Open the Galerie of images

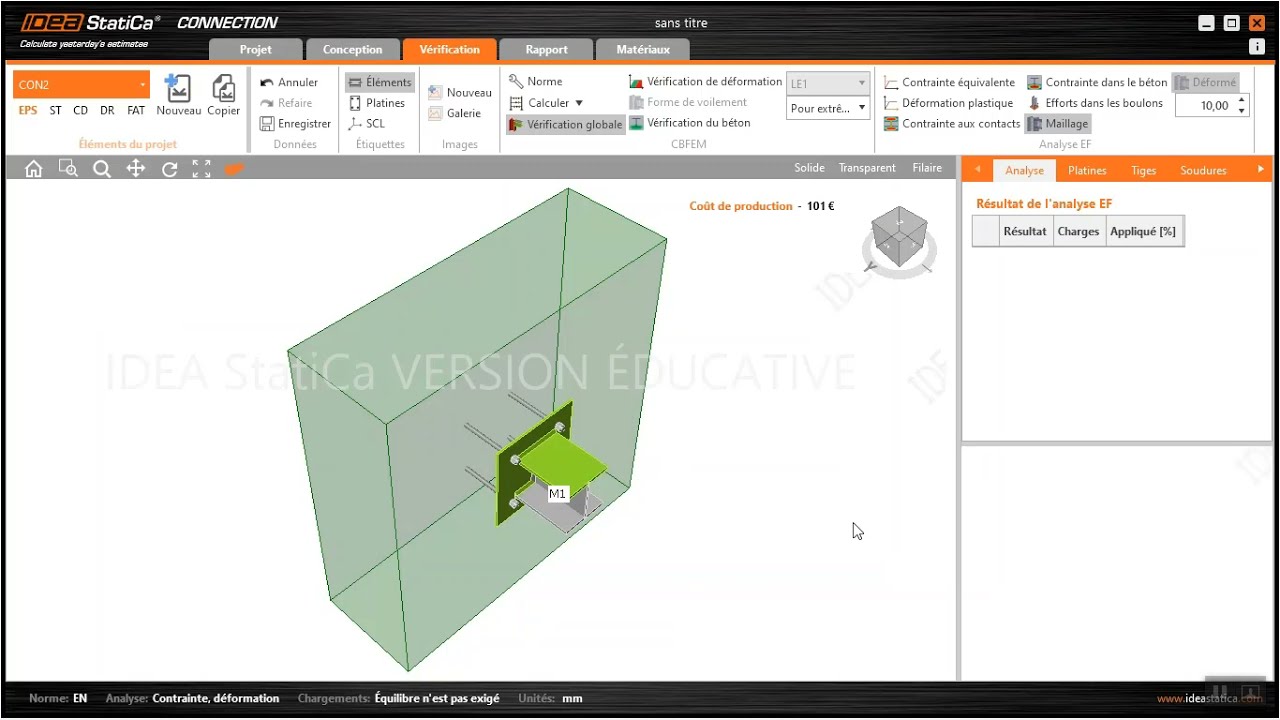454,113
